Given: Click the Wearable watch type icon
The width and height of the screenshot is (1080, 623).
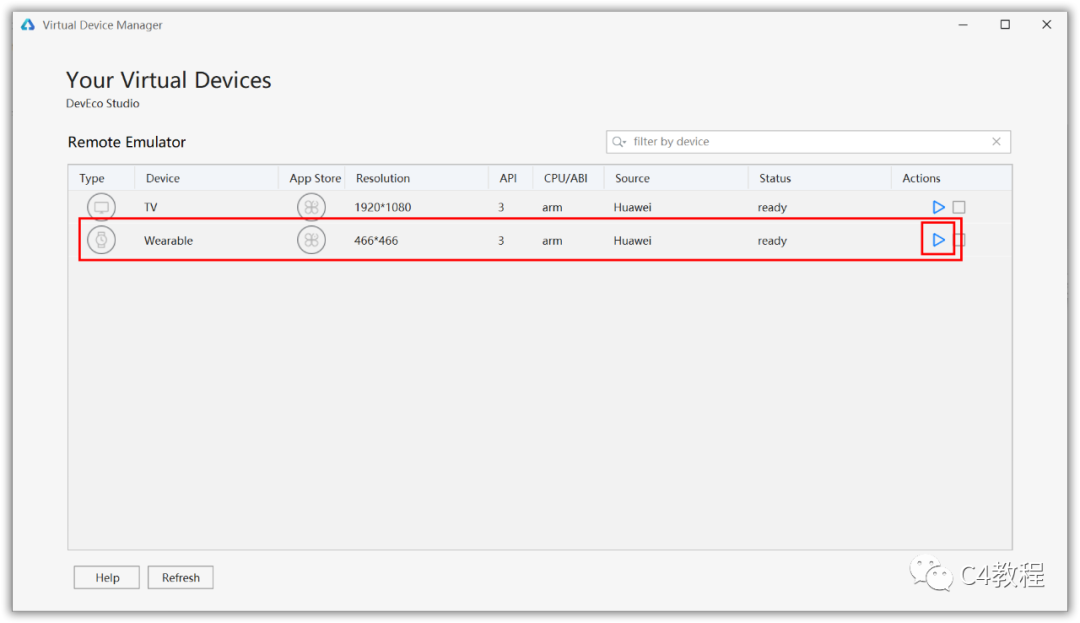Looking at the screenshot, I should [x=101, y=240].
